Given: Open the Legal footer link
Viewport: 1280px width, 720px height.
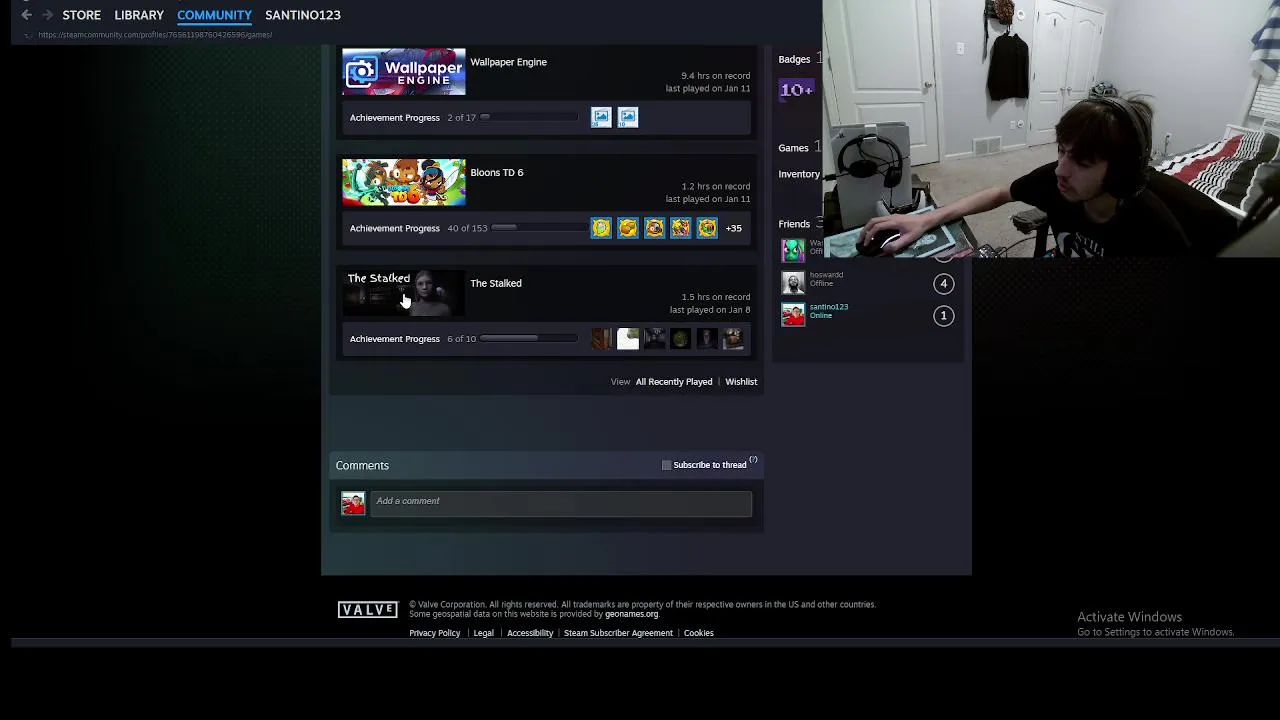Looking at the screenshot, I should (x=483, y=633).
